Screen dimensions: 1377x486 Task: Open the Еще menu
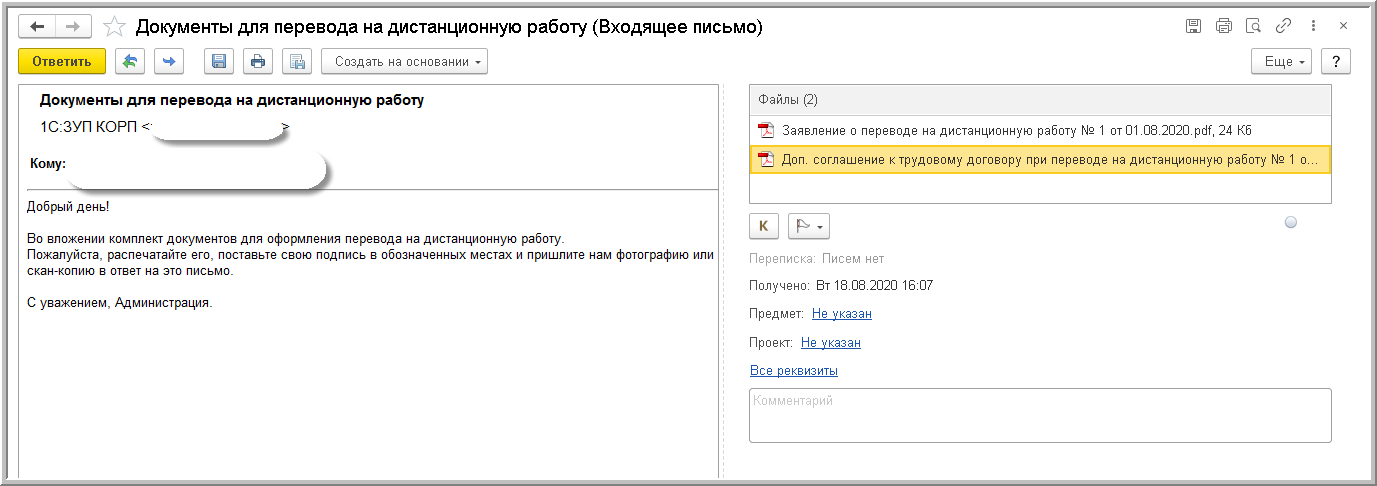pos(1282,62)
